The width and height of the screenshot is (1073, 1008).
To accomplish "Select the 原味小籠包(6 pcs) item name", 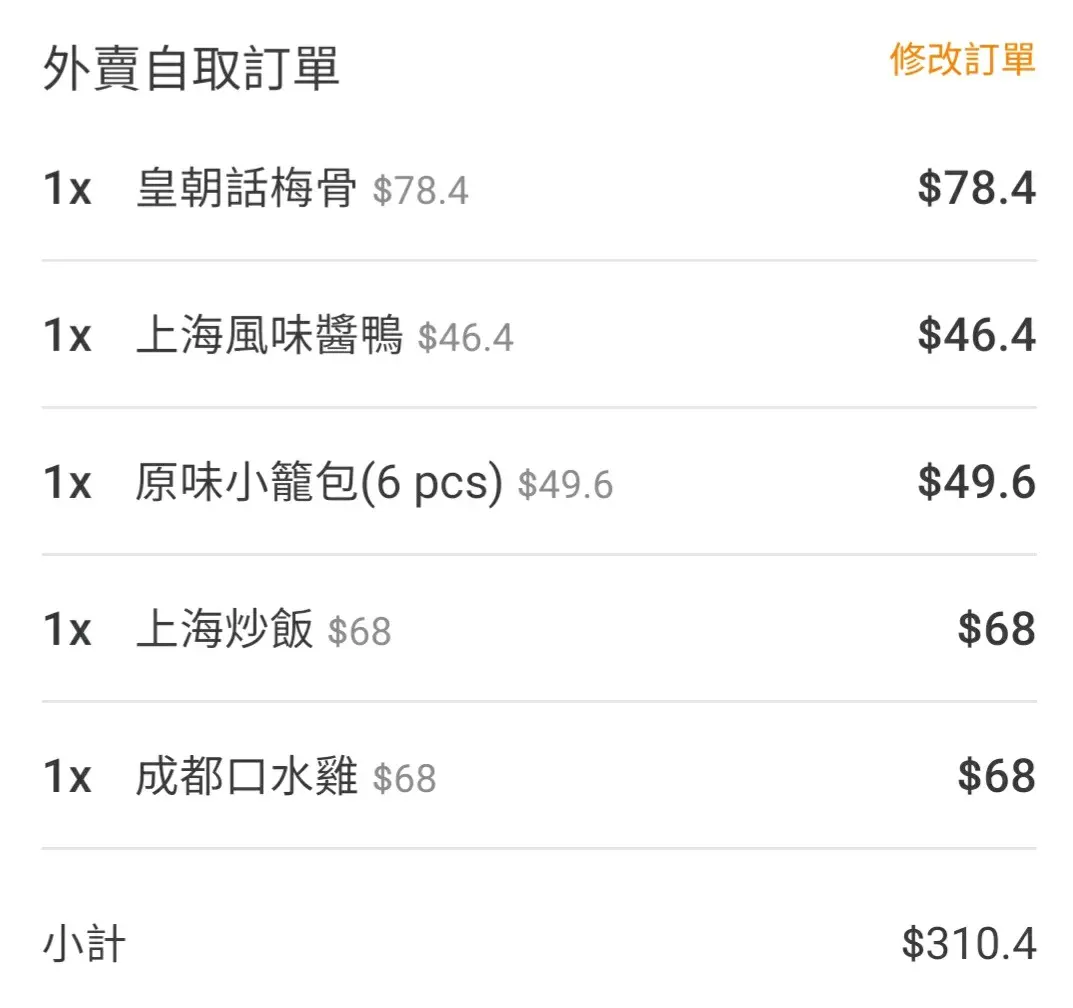I will click(x=318, y=482).
